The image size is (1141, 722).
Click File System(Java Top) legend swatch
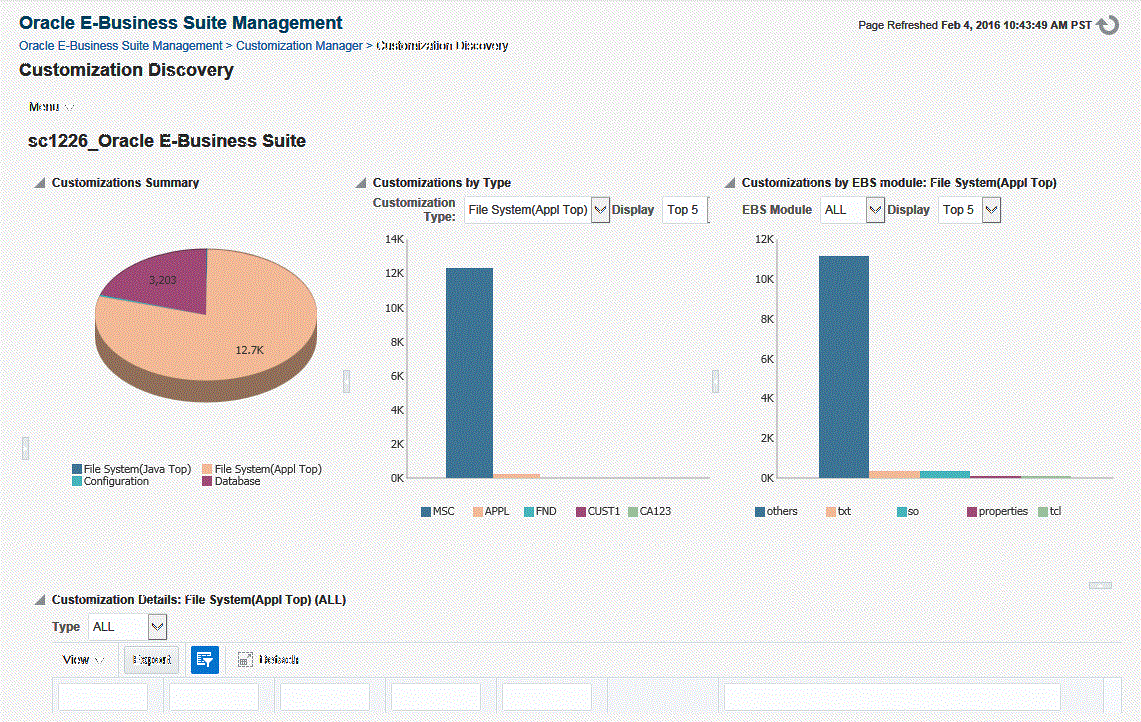(x=77, y=469)
